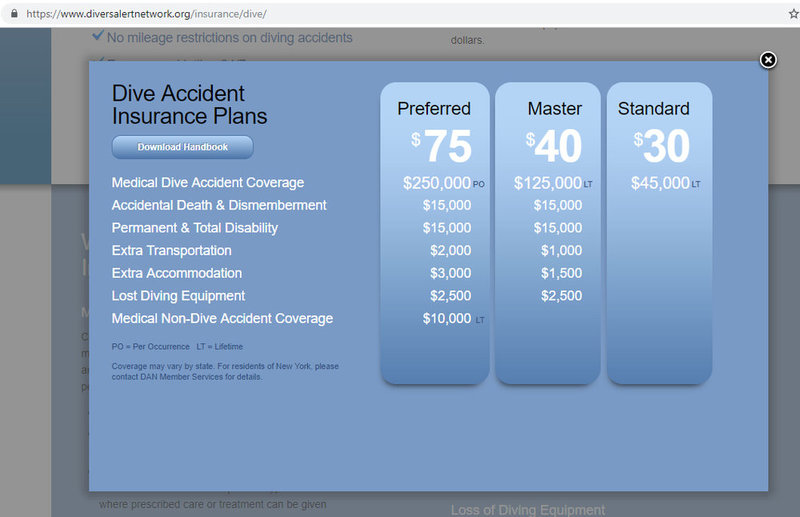The height and width of the screenshot is (517, 800).
Task: Close the insurance plans popup
Action: 768,60
